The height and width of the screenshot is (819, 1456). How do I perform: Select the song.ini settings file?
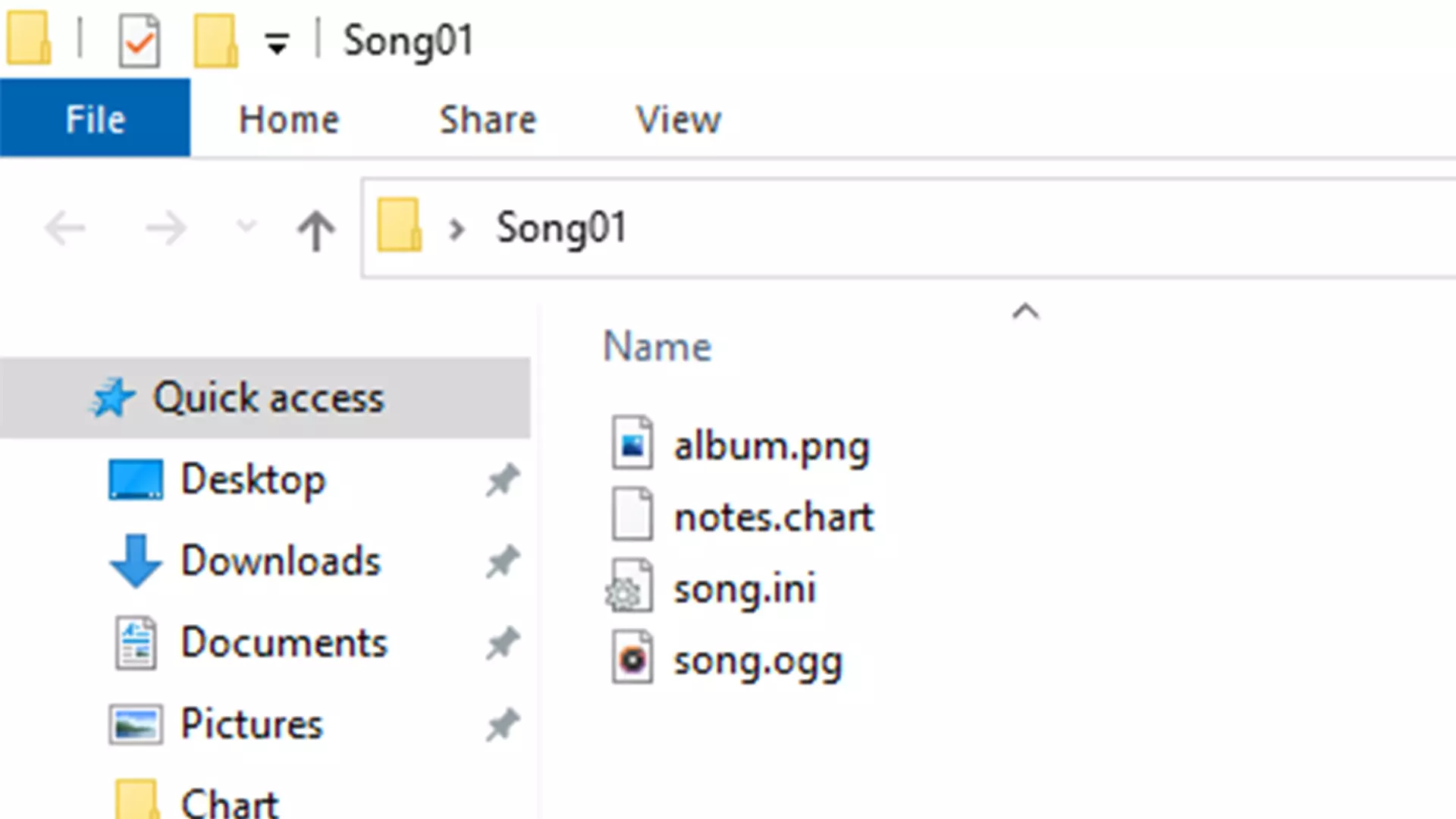click(744, 588)
